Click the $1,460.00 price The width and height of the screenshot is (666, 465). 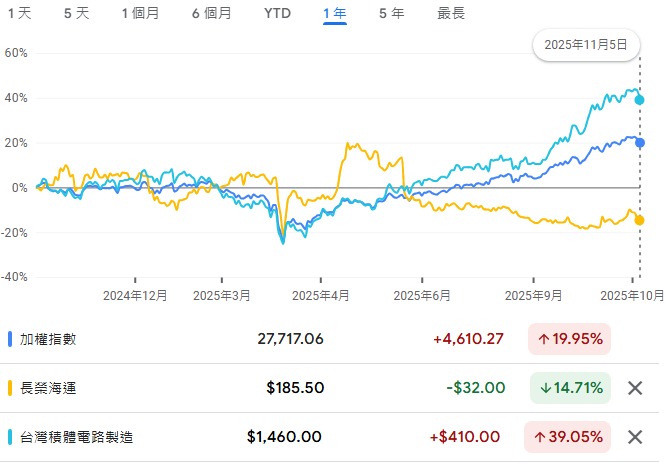pyautogui.click(x=284, y=437)
